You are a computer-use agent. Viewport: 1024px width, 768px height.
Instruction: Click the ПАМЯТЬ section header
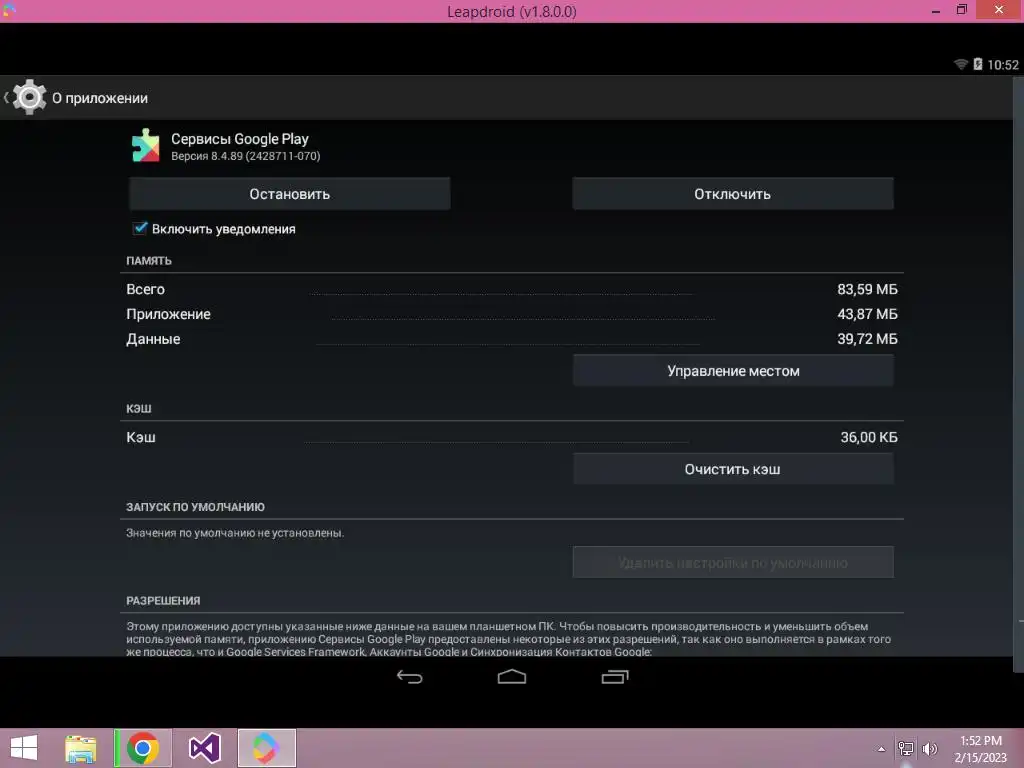point(149,261)
